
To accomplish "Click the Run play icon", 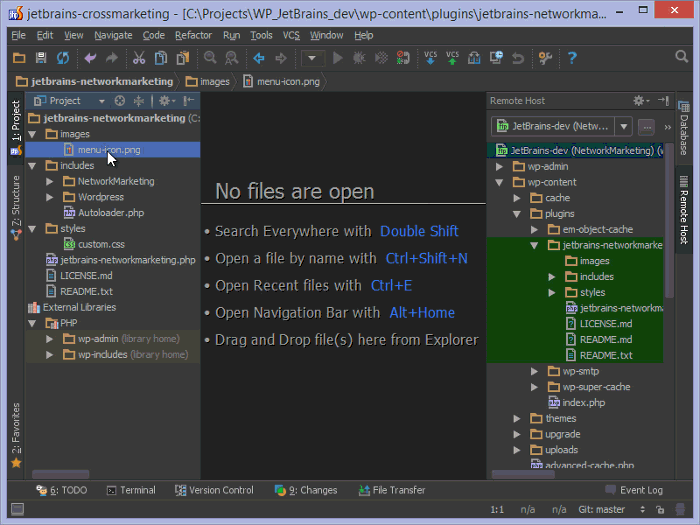I will point(338,58).
